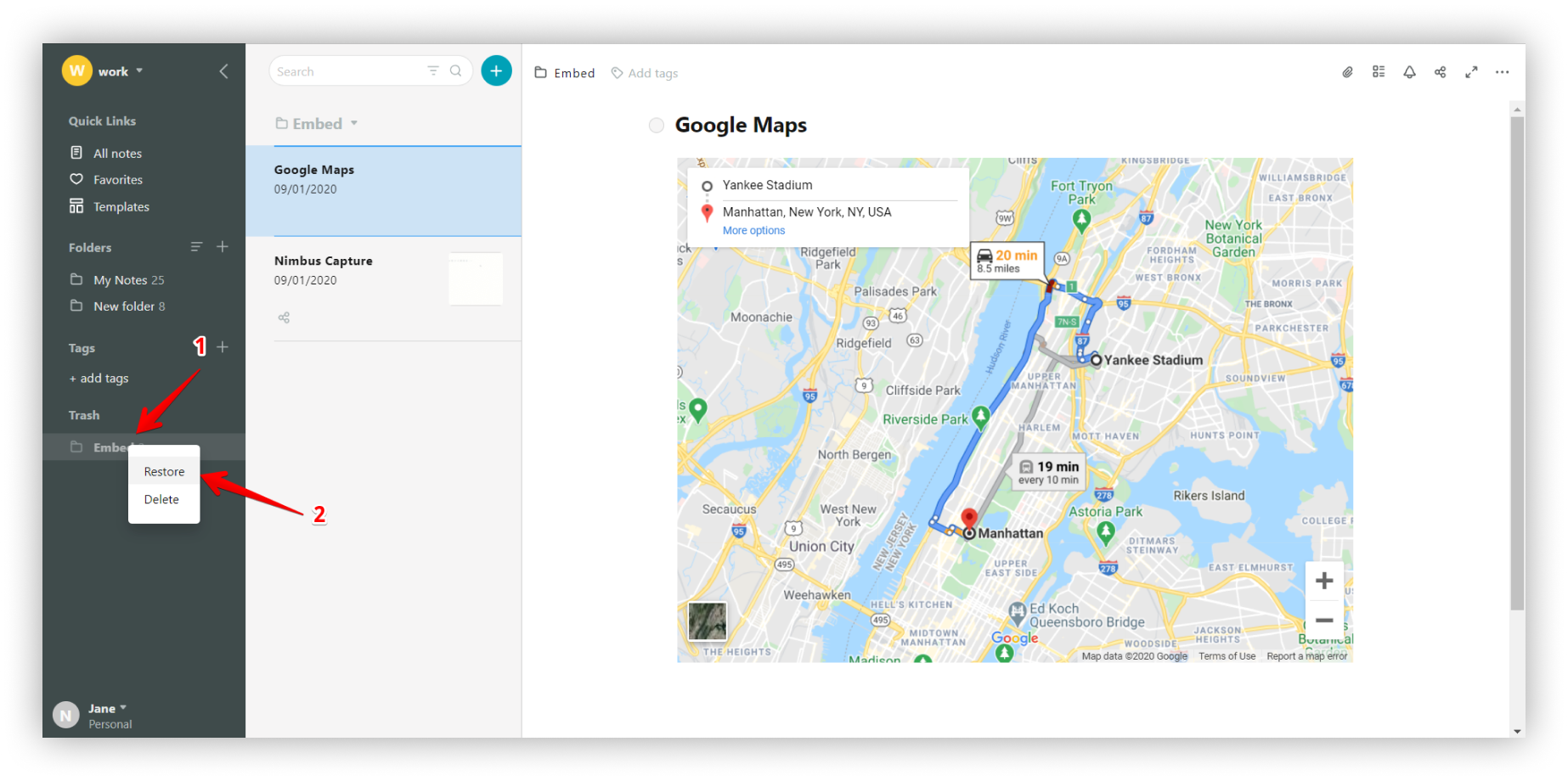This screenshot has height=781, width=1568.
Task: Open the Nimbus Capture note thumbnail
Action: click(476, 278)
